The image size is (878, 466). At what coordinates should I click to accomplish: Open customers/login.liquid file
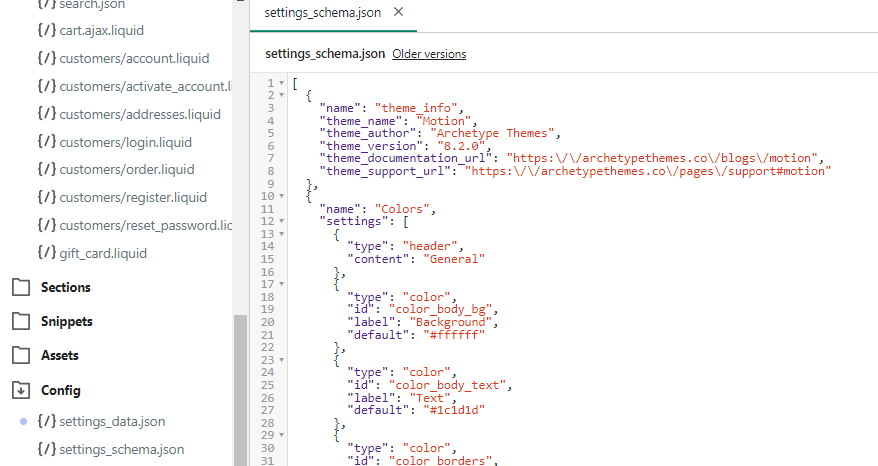[125, 142]
